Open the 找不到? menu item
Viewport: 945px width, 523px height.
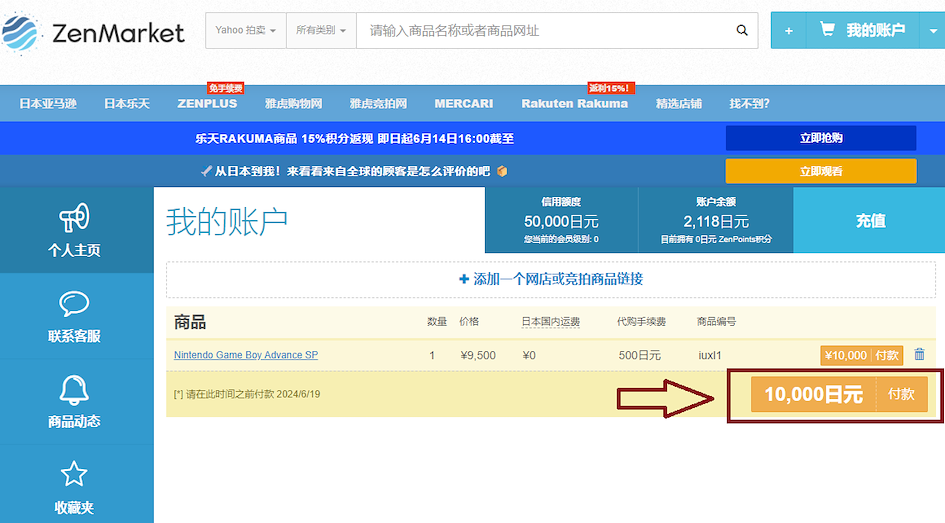click(x=749, y=104)
